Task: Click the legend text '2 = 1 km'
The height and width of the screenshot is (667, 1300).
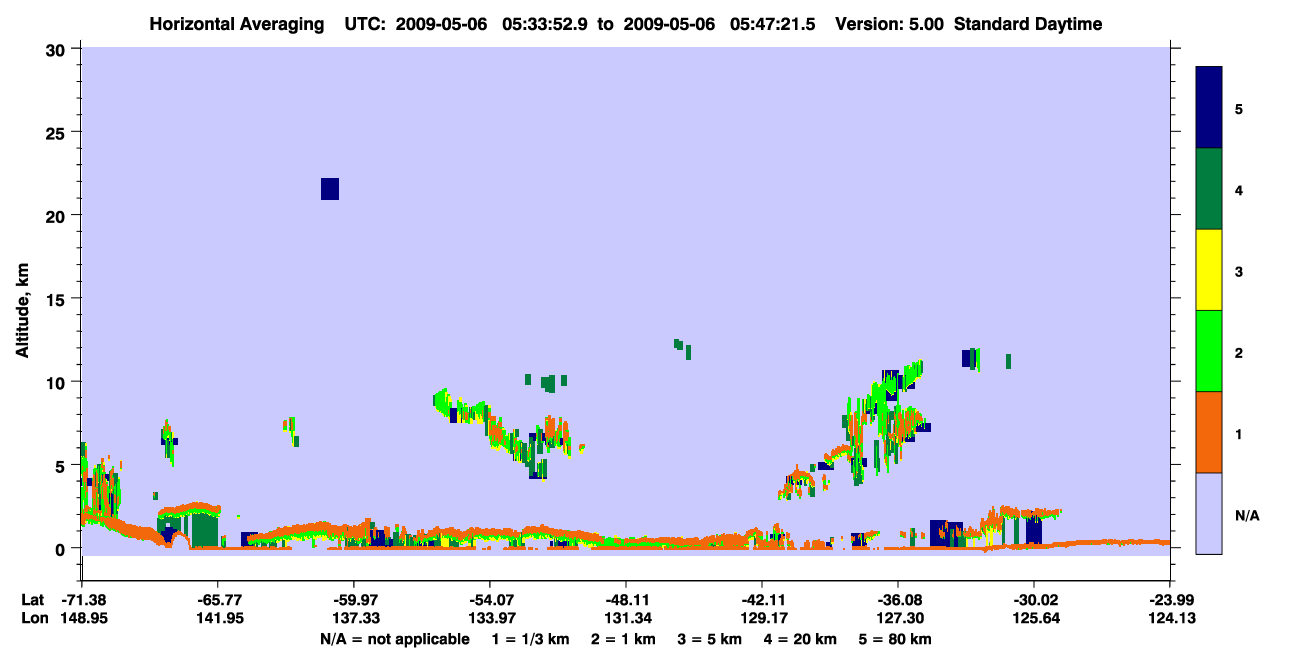Action: click(x=623, y=639)
